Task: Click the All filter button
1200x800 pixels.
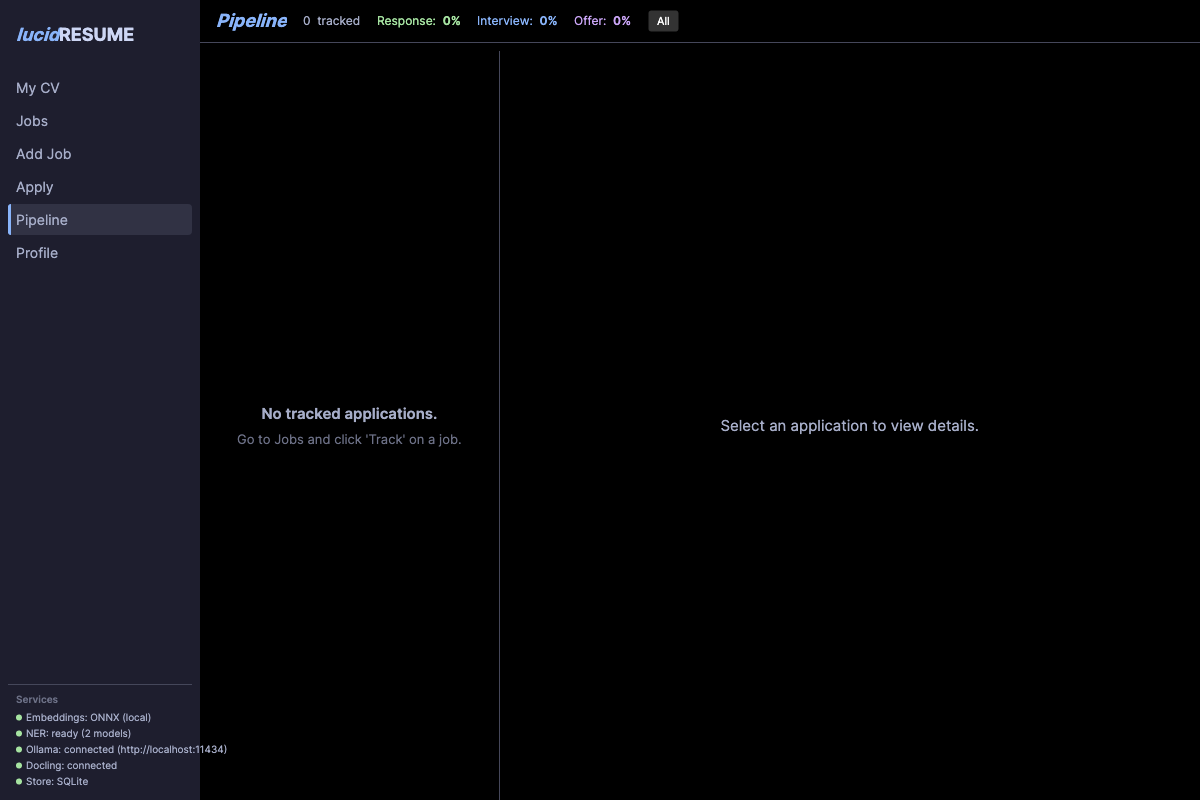Action: (663, 21)
